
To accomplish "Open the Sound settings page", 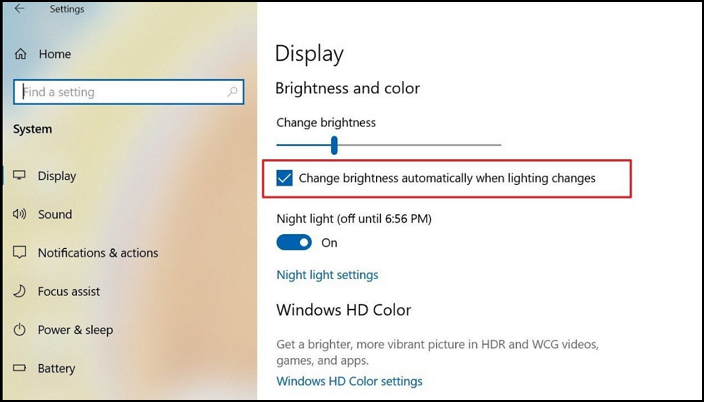I will (x=55, y=214).
